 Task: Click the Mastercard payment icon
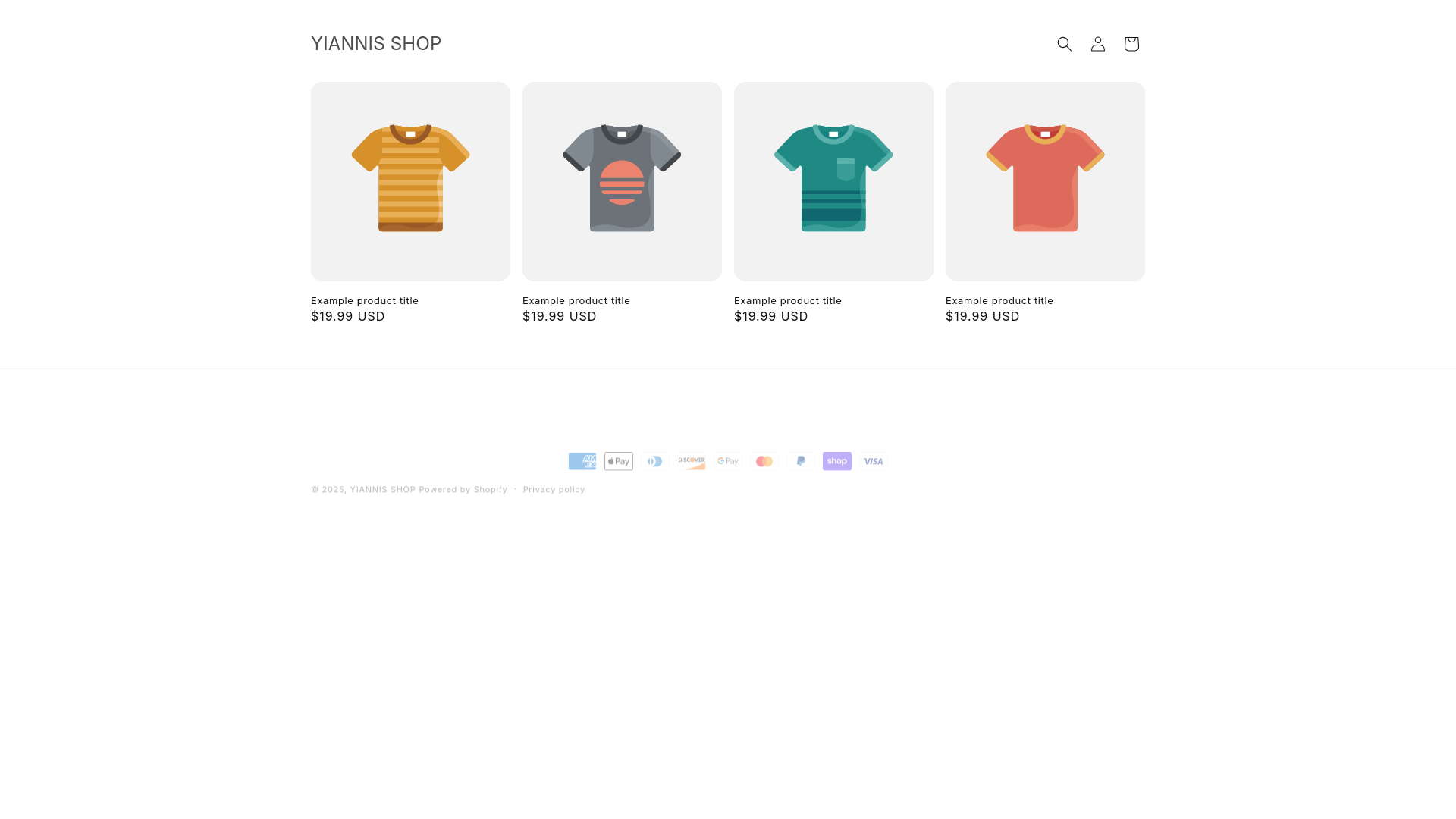764,461
